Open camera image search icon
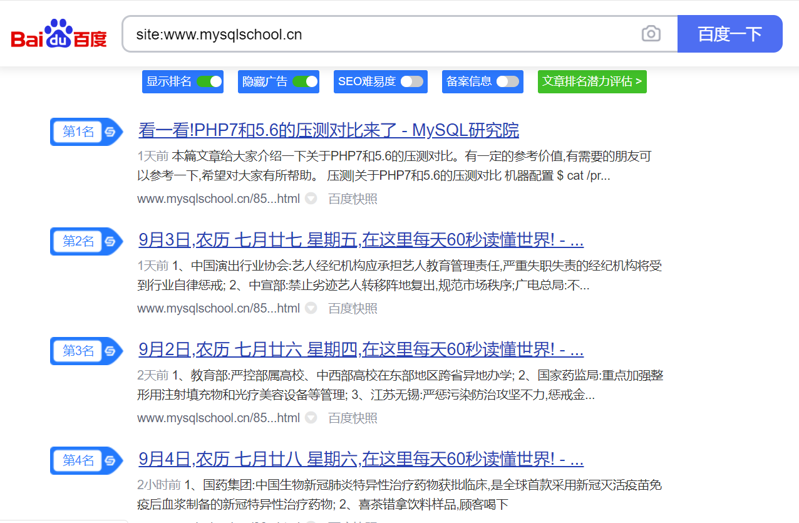799x523 pixels. 651,34
